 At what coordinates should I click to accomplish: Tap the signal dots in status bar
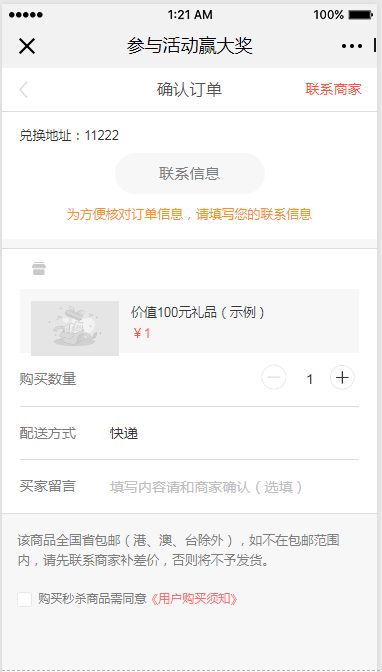pyautogui.click(x=26, y=15)
